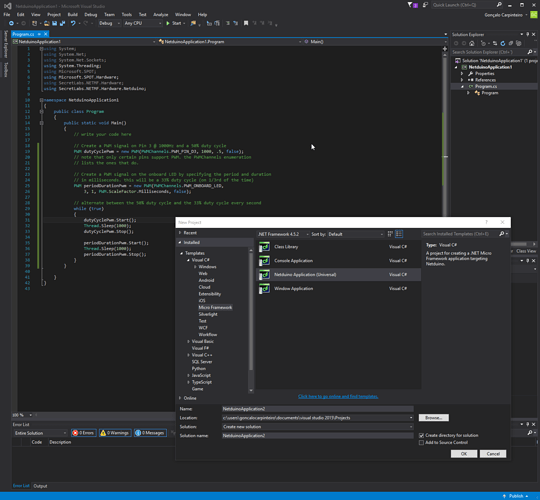
Task: Click the help question mark in New Project dialog
Action: pyautogui.click(x=486, y=222)
